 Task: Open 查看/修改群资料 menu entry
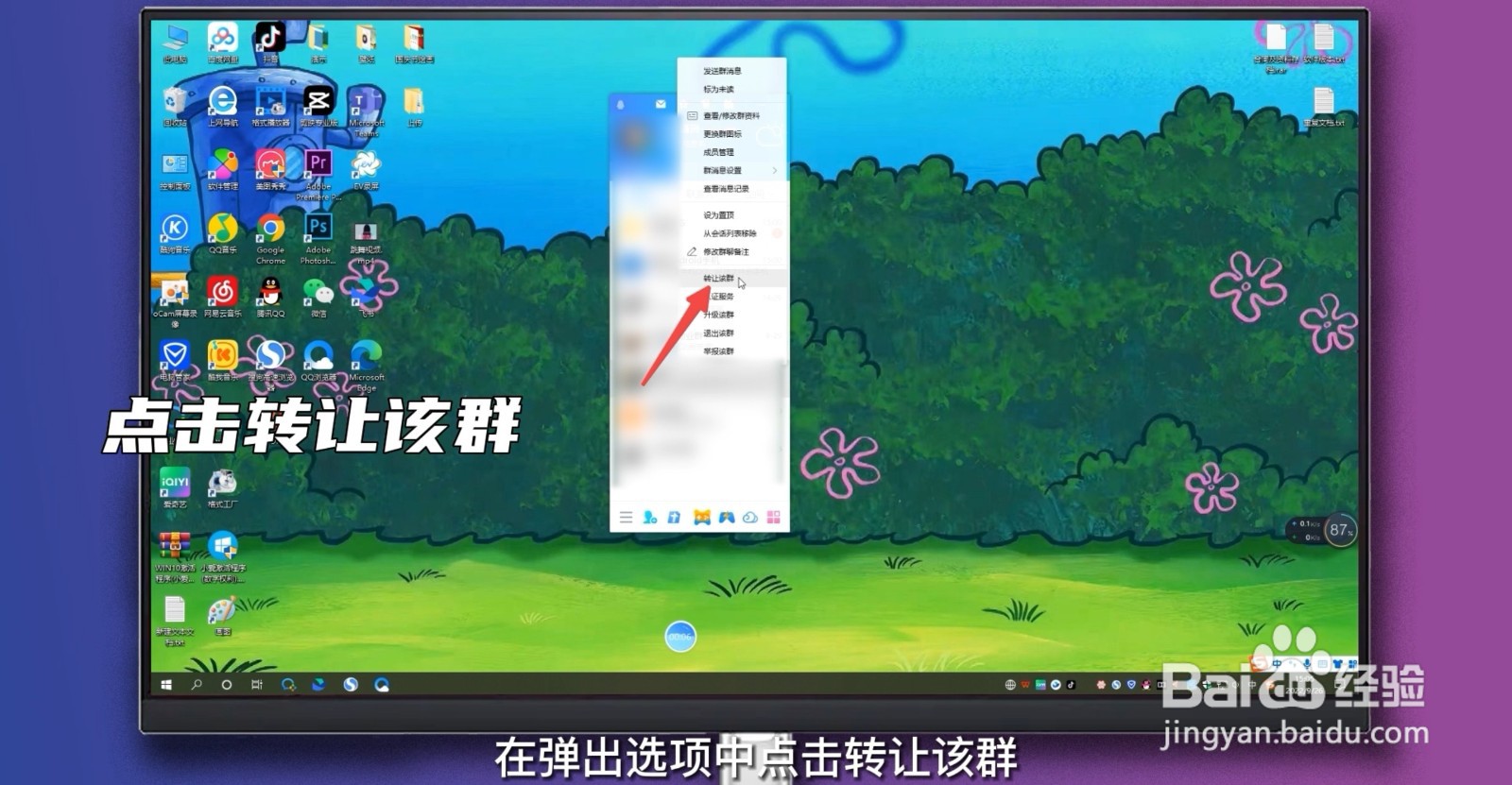click(731, 116)
